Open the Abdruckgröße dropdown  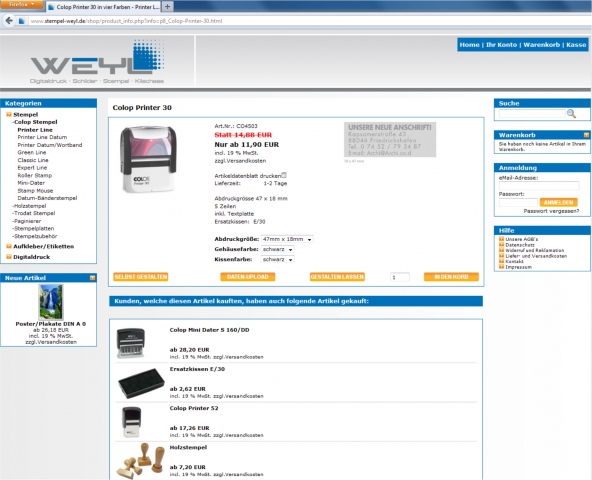pos(287,239)
